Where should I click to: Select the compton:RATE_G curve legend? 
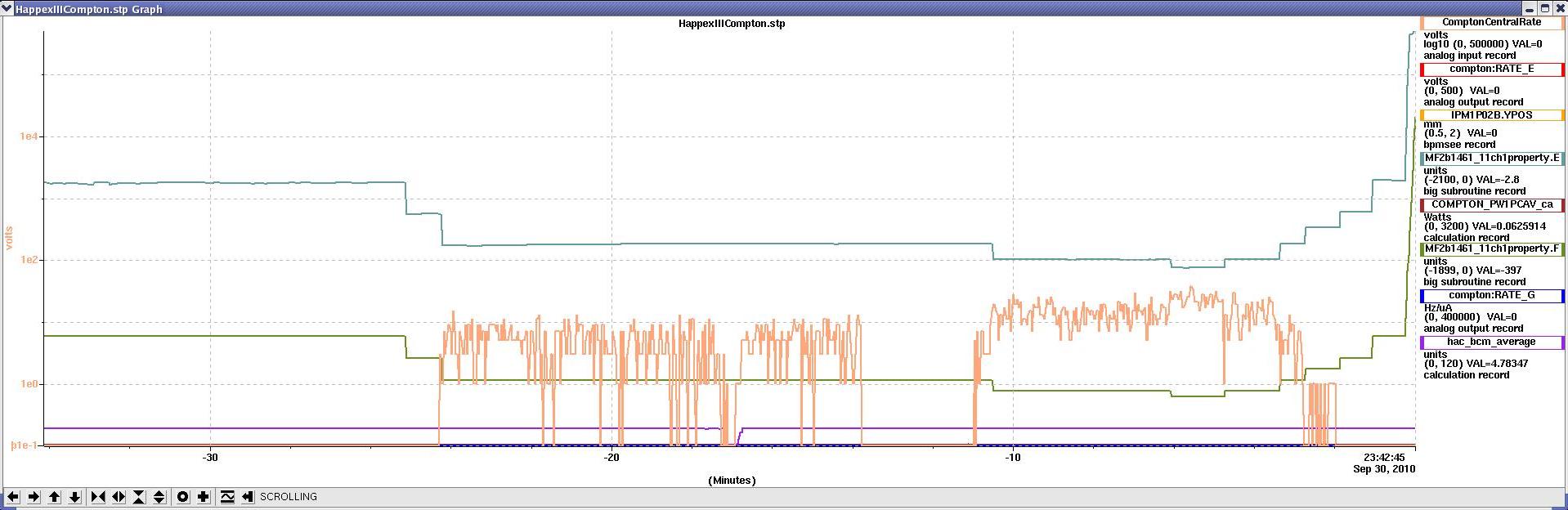point(1492,295)
